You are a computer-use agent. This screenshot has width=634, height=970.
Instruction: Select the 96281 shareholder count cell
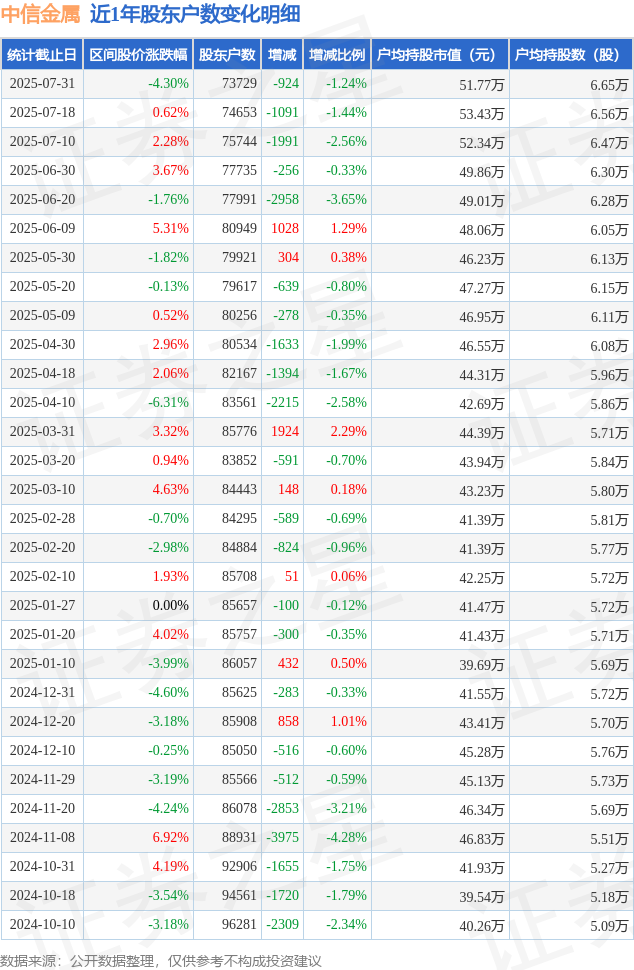pyautogui.click(x=239, y=925)
